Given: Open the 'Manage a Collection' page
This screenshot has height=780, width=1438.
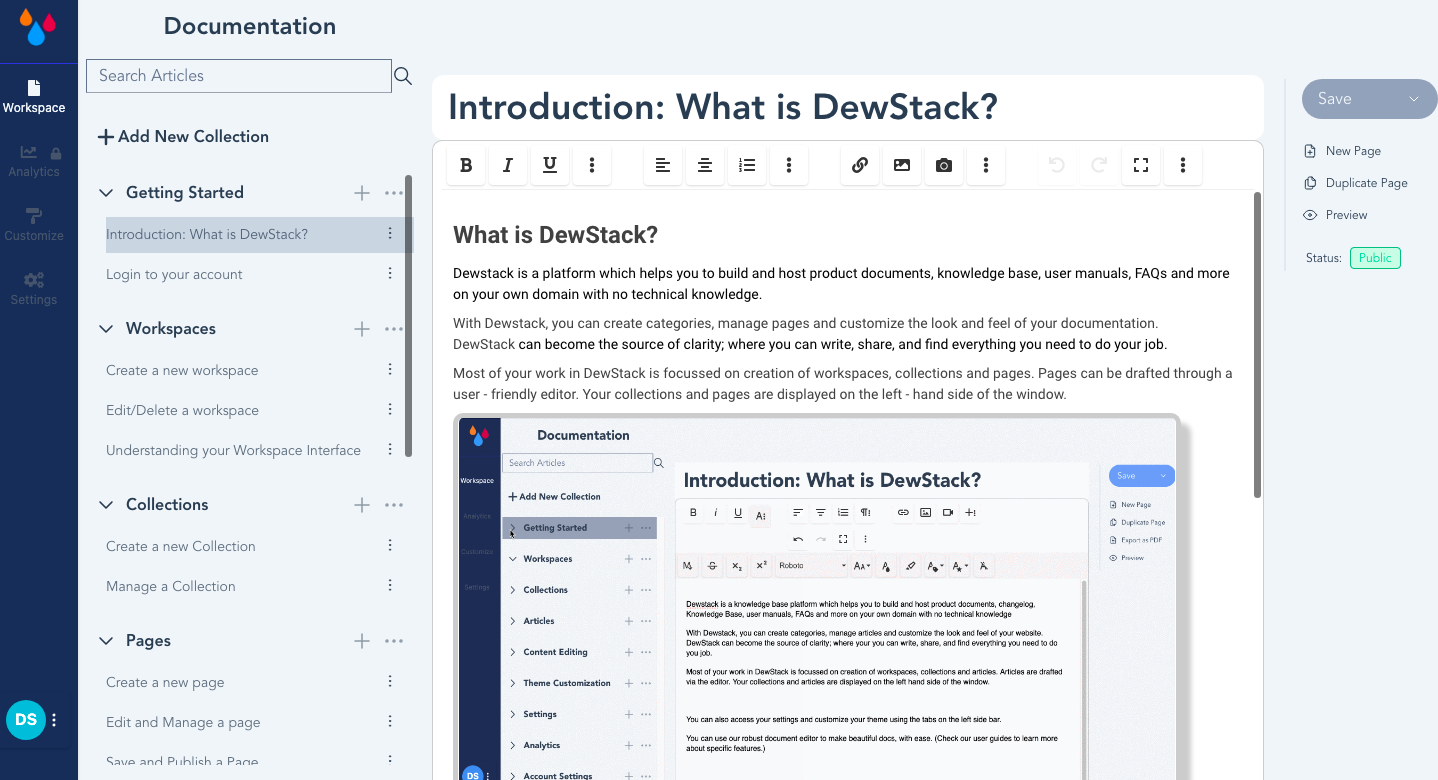Looking at the screenshot, I should tap(171, 587).
